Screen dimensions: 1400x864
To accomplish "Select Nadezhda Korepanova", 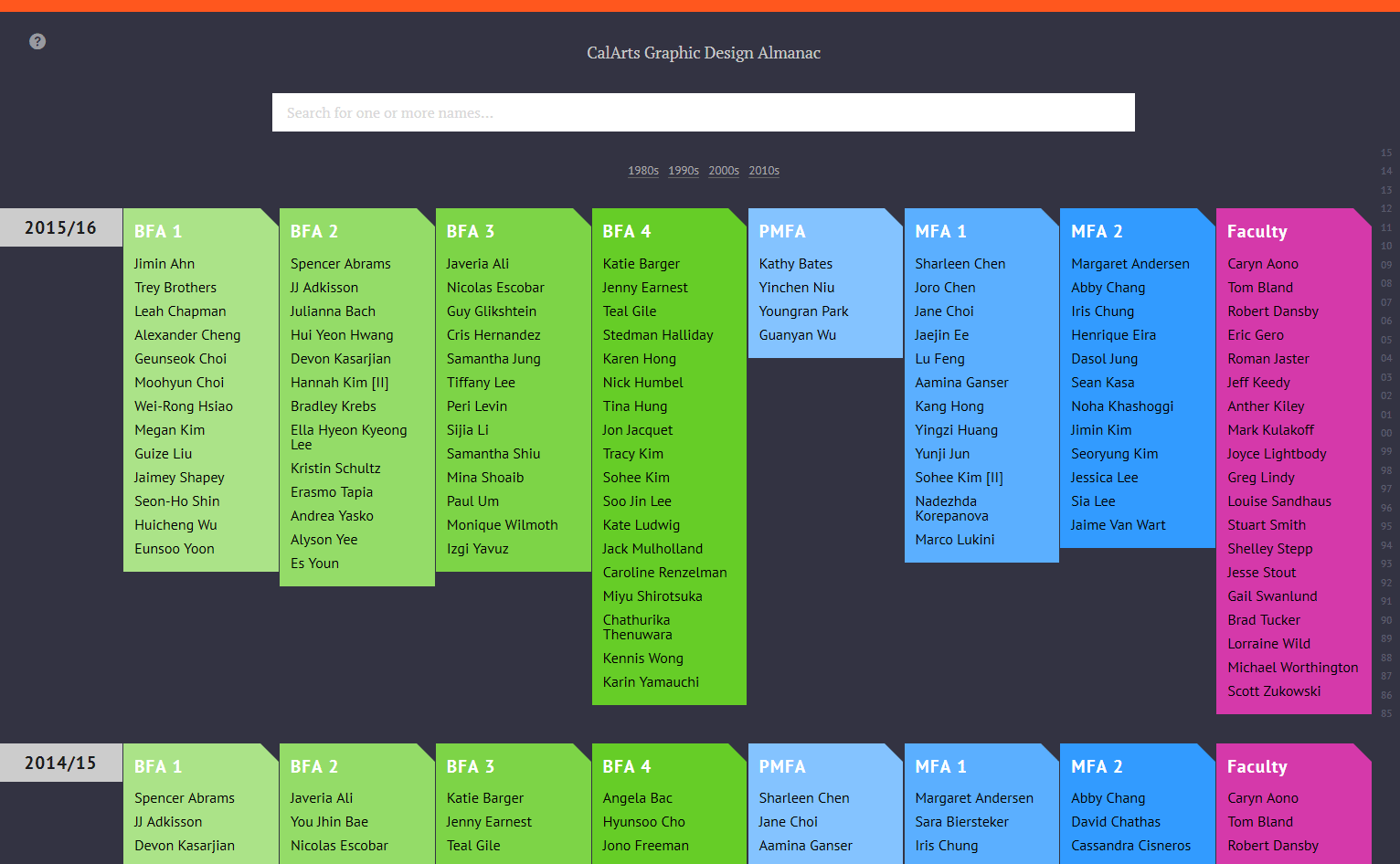I will (952, 509).
